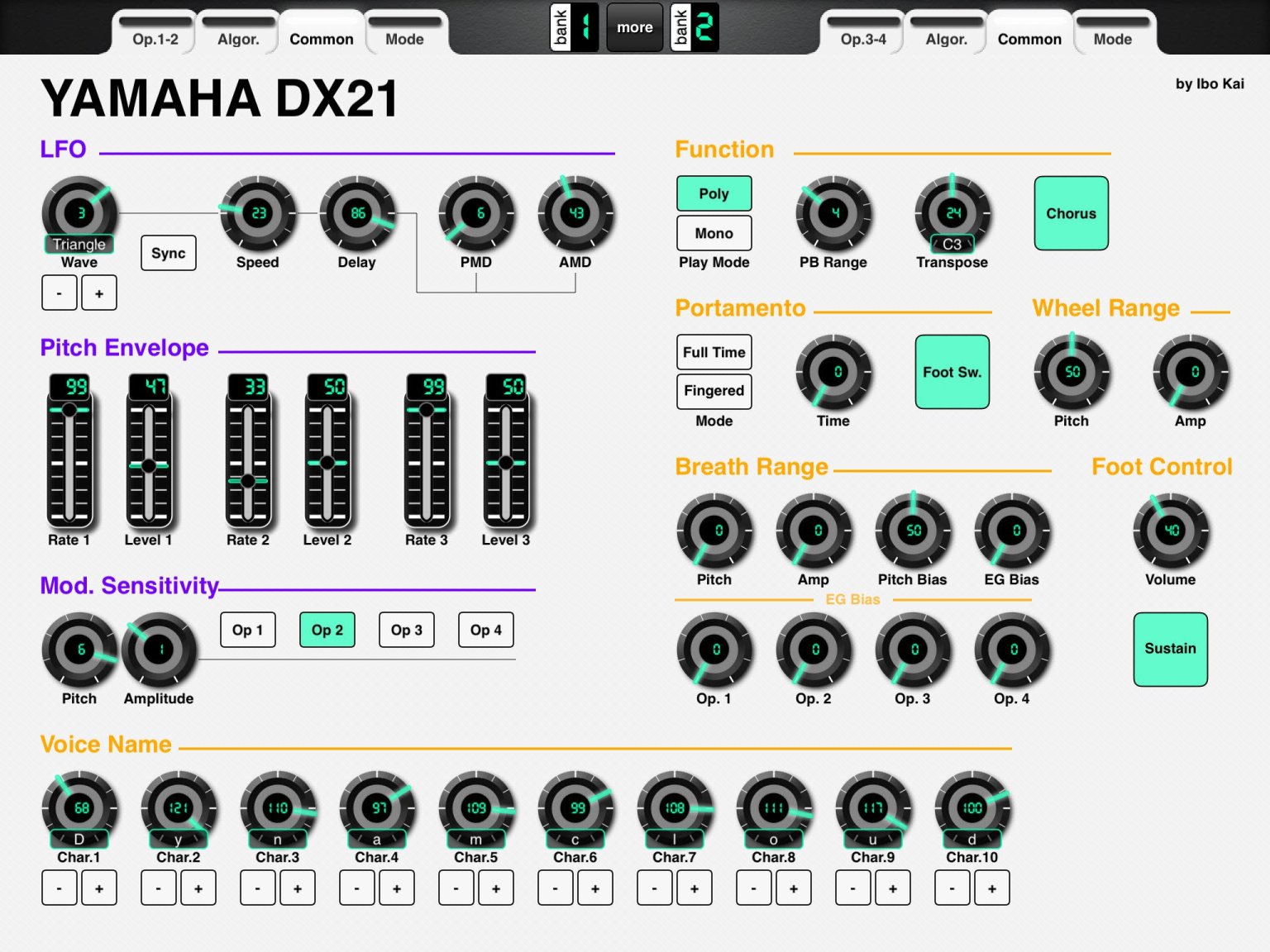
Task: Select bank 1
Action: [575, 27]
